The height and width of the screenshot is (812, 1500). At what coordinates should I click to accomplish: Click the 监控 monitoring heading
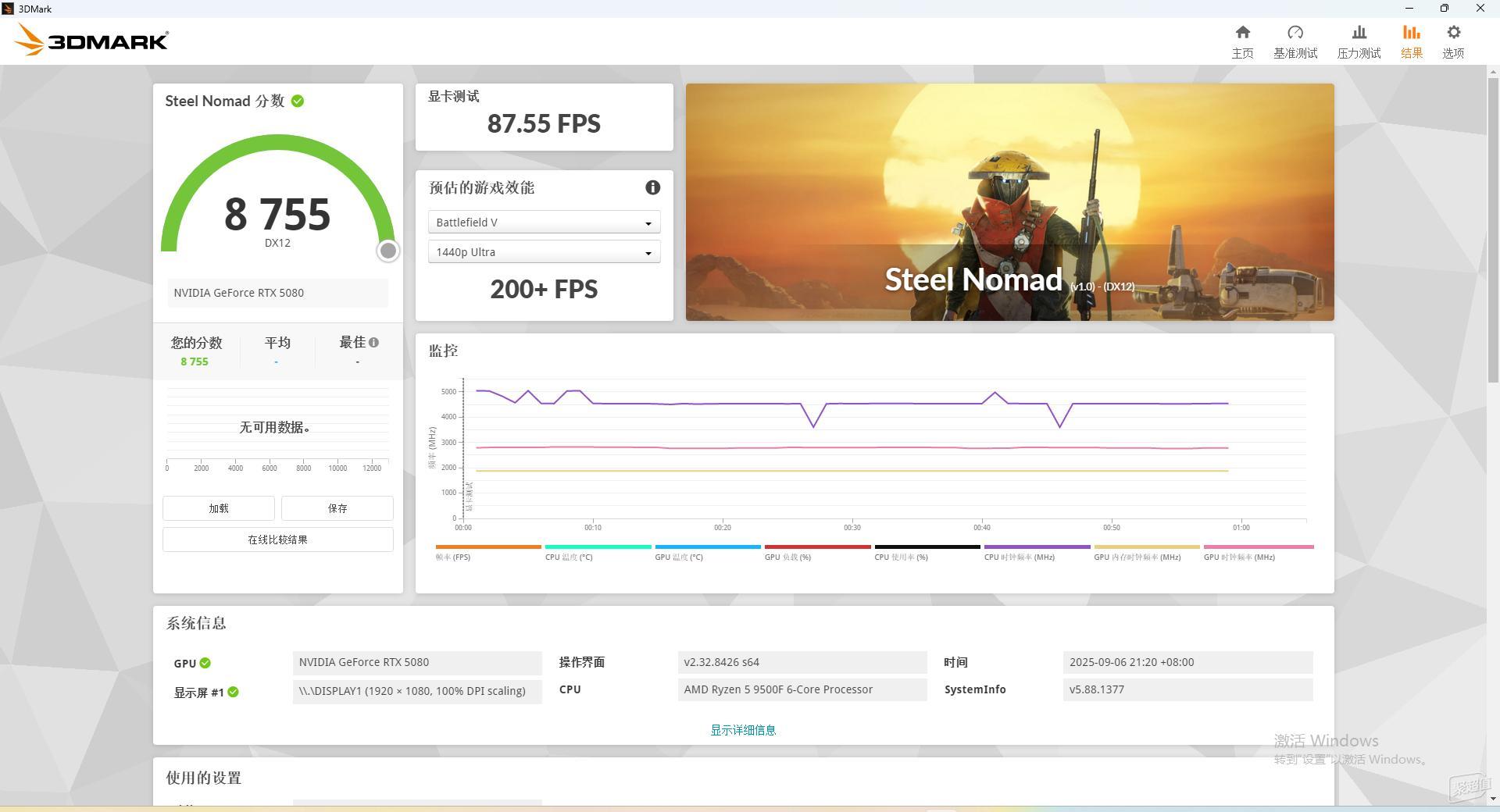click(x=443, y=351)
